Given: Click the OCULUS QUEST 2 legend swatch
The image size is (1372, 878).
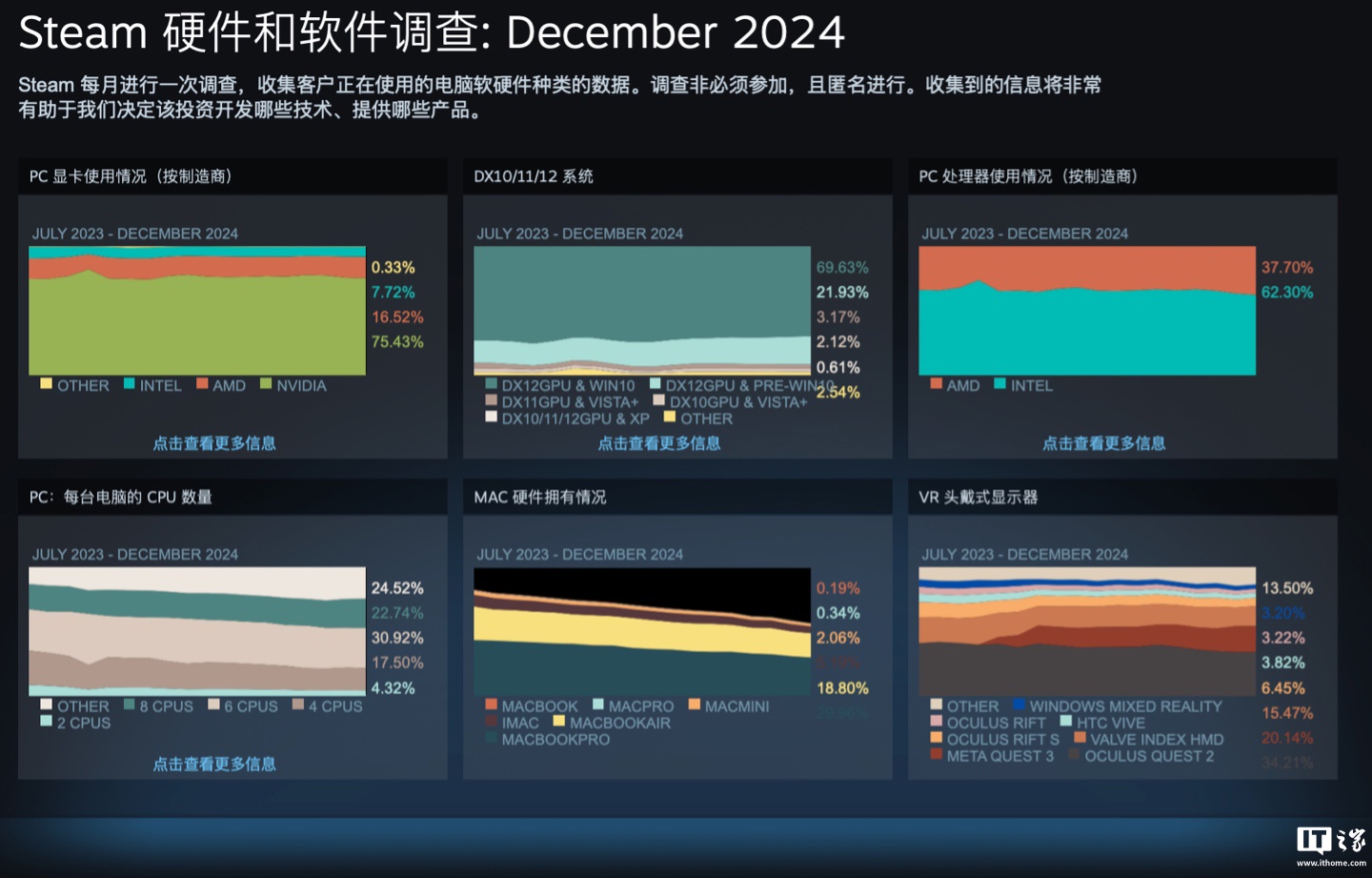Looking at the screenshot, I should pyautogui.click(x=1074, y=754).
